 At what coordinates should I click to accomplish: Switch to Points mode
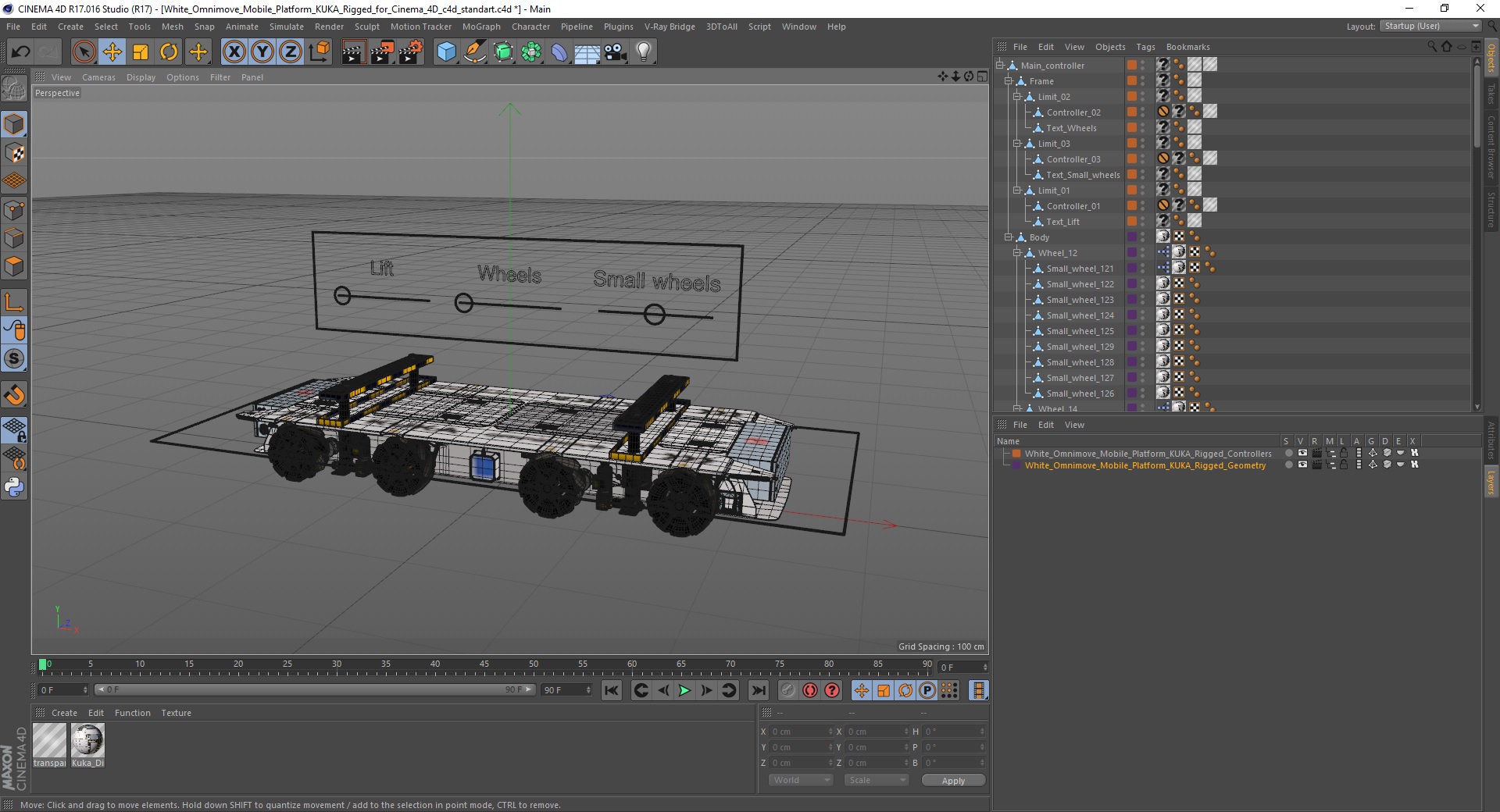tap(14, 210)
